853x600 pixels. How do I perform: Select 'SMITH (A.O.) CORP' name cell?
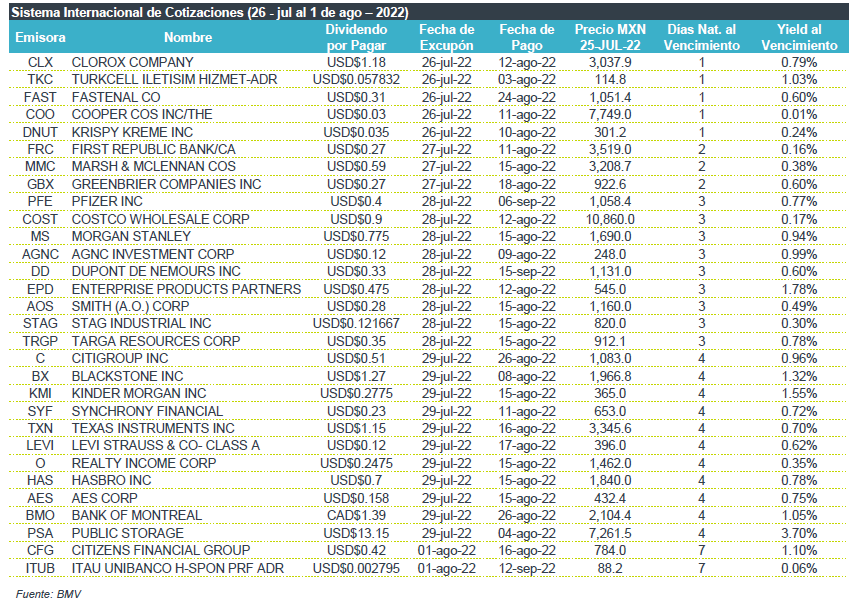[130, 306]
